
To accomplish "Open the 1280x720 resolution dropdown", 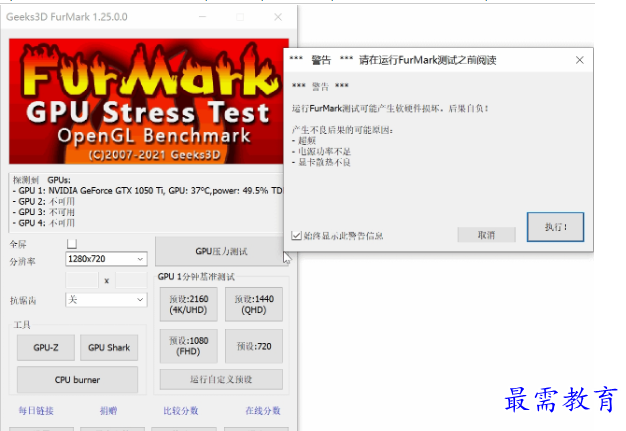I will click(106, 259).
